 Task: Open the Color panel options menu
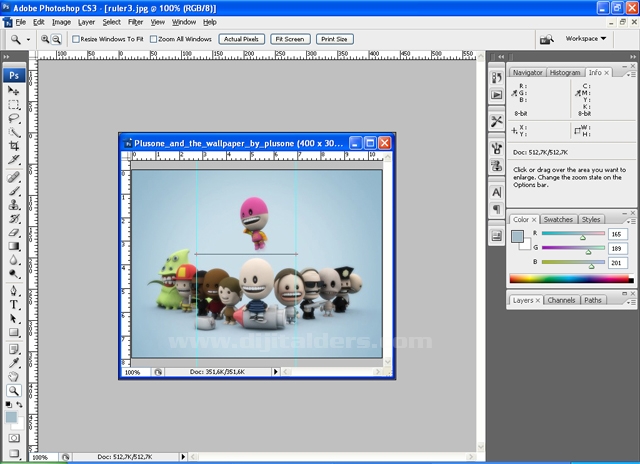[x=631, y=221]
